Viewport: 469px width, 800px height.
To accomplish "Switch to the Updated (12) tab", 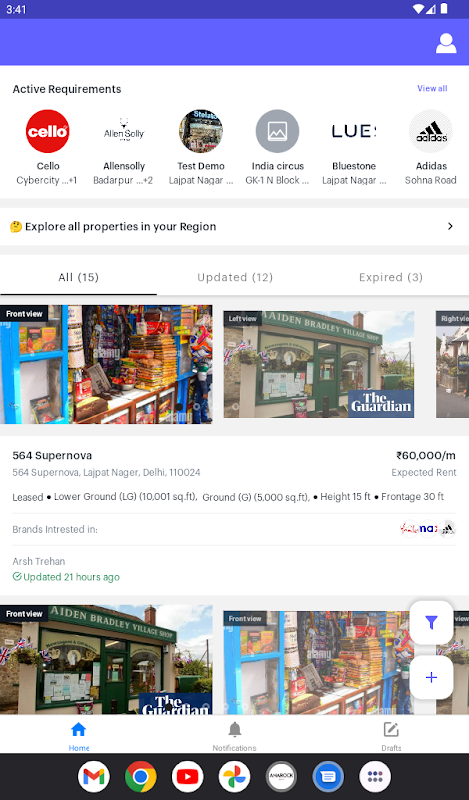I will click(x=235, y=277).
